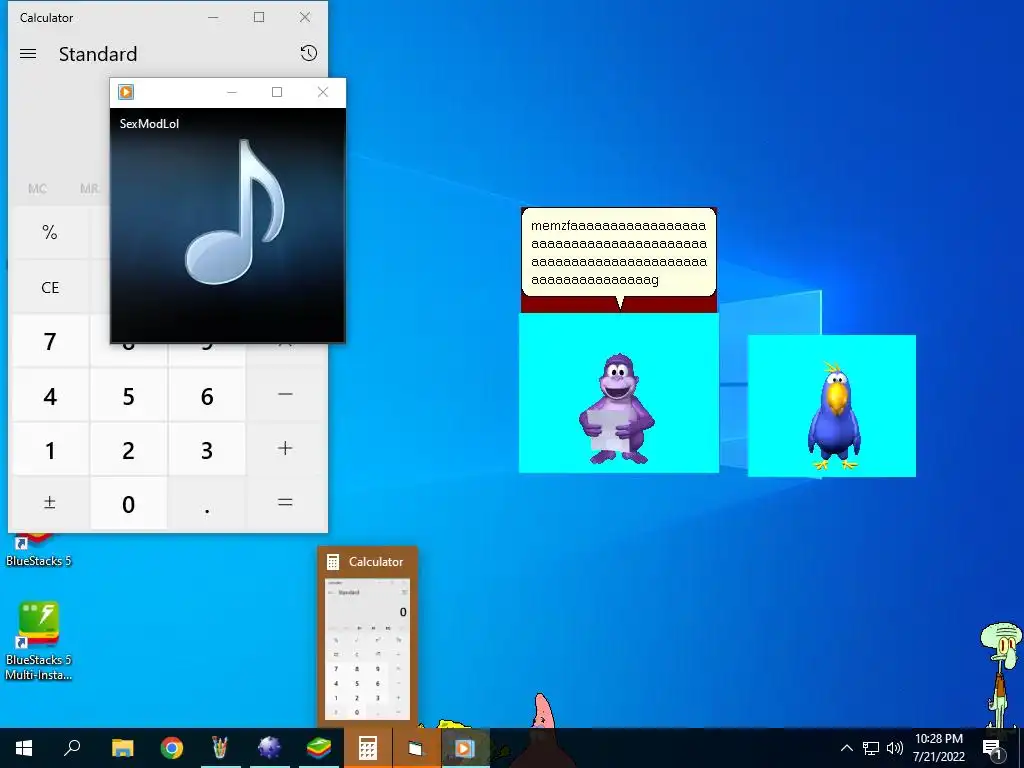Open Calculator history panel
Viewport: 1024px width, 768px height.
coord(309,53)
